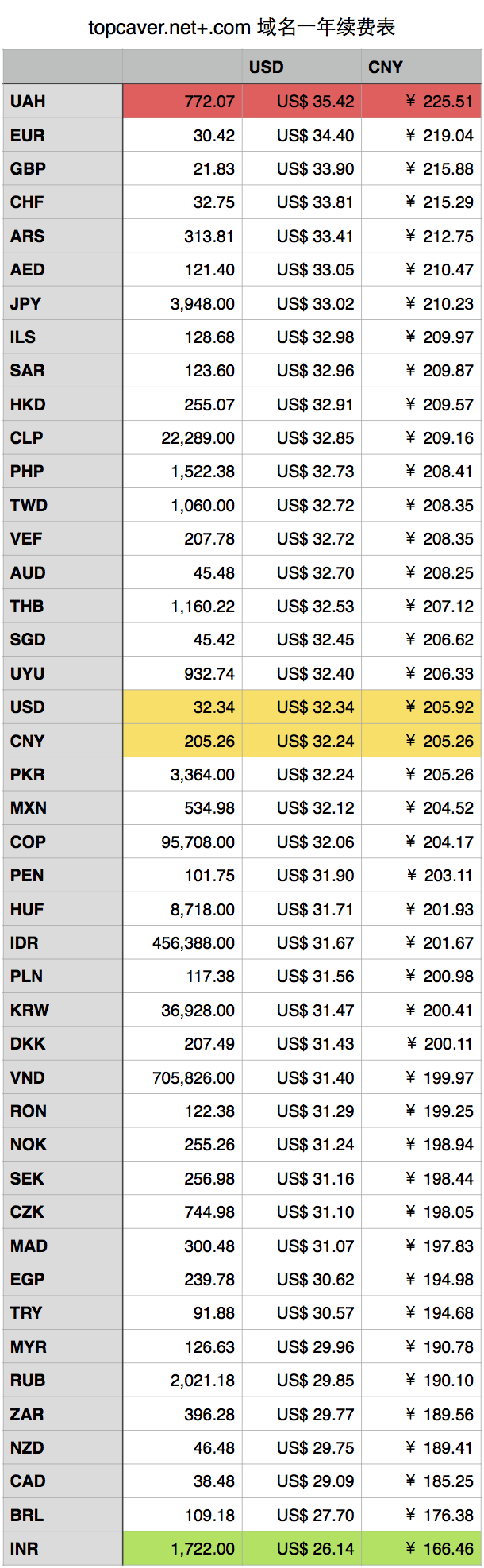Click the blank top-left header cell
The width and height of the screenshot is (484, 1568).
tap(63, 67)
